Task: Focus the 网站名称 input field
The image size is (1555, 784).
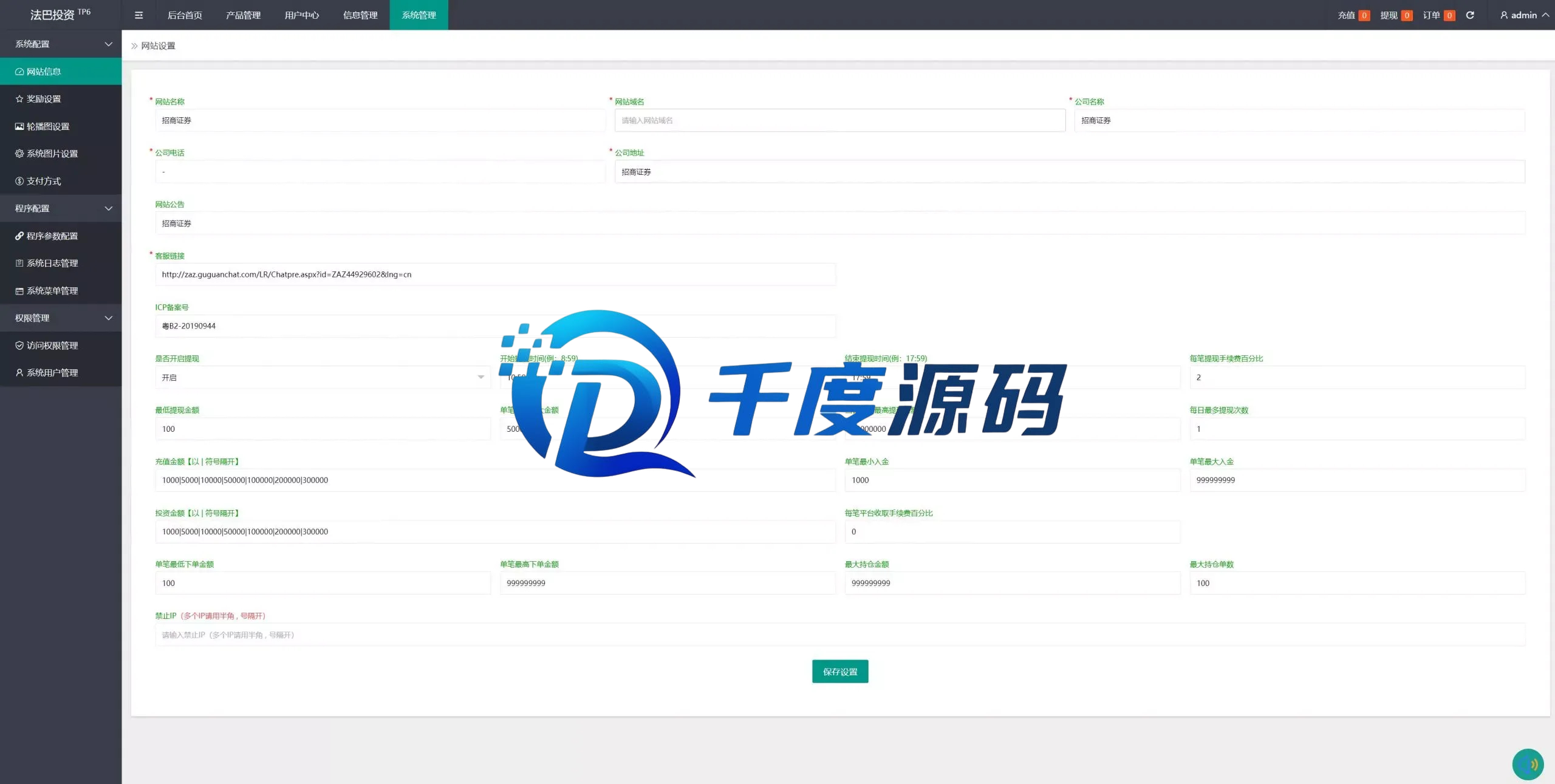Action: pos(380,120)
